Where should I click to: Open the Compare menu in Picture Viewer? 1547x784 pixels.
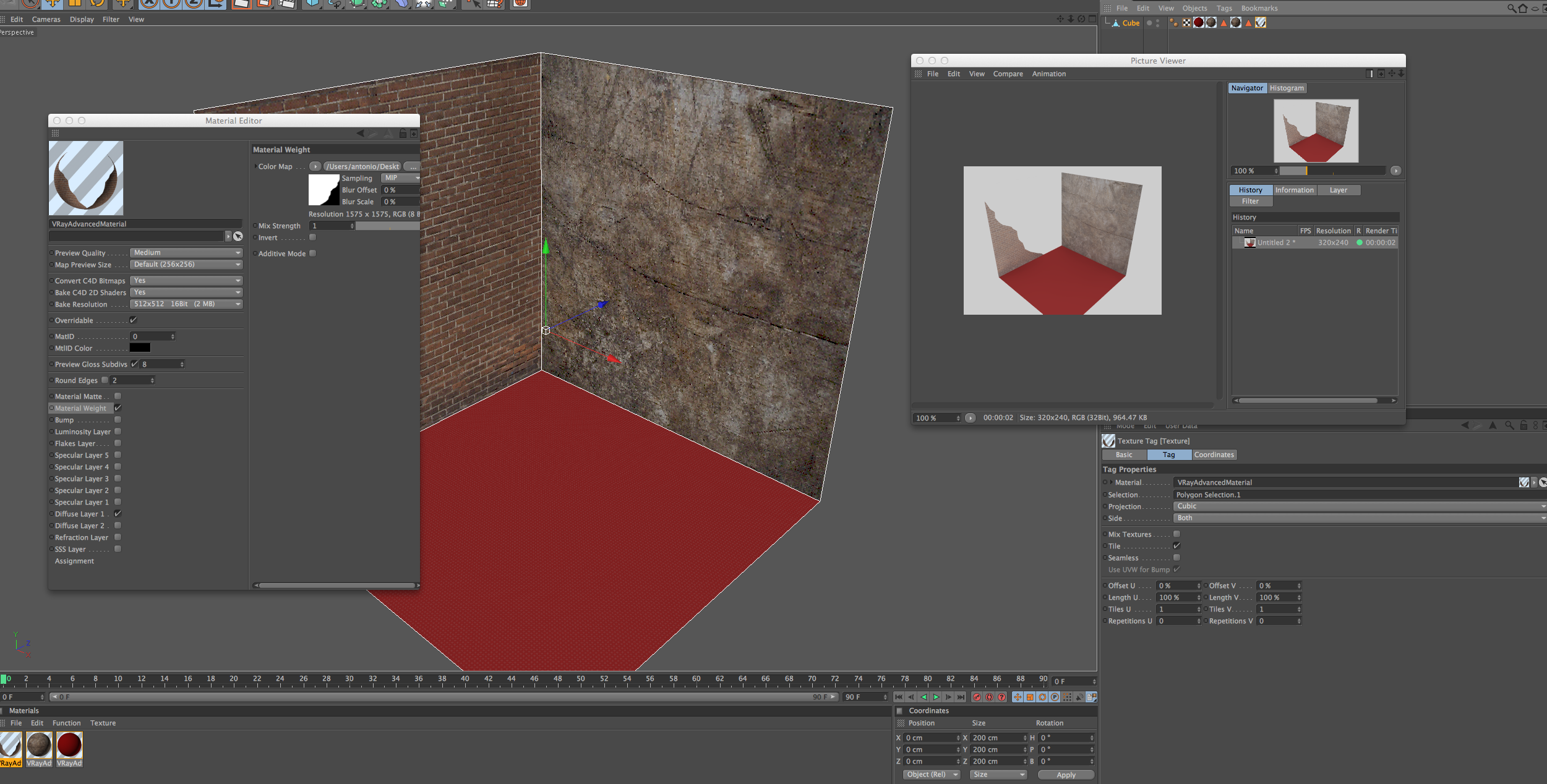click(x=1008, y=74)
